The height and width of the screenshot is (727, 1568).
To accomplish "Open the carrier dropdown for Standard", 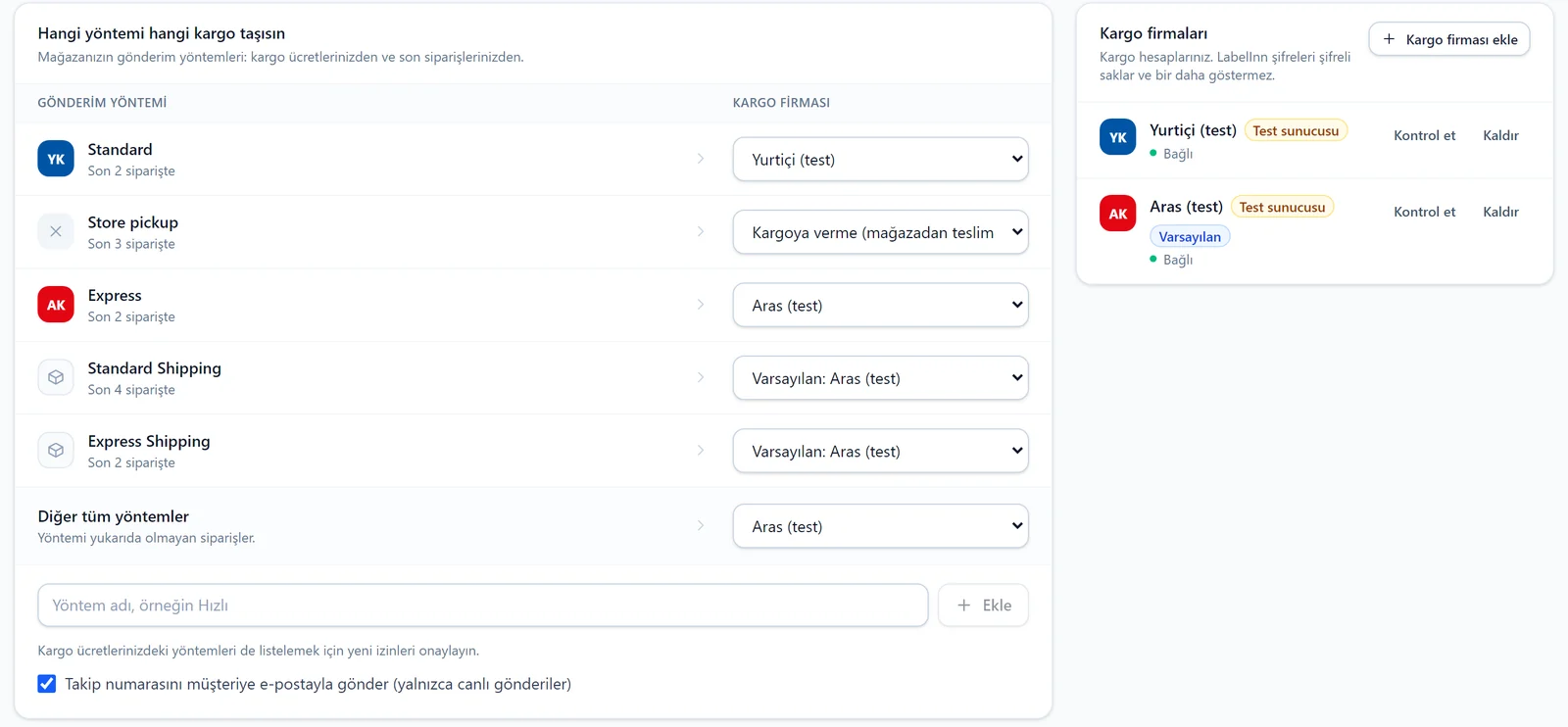I will coord(880,159).
